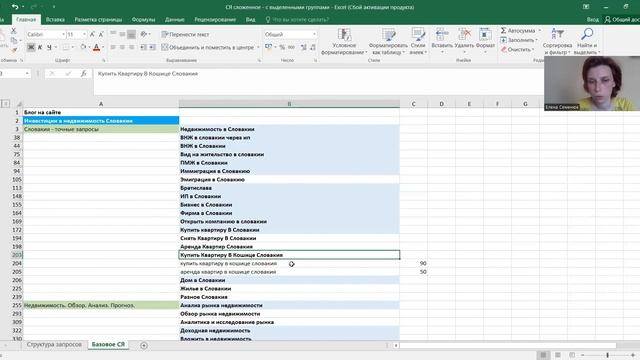The height and width of the screenshot is (360, 640).
Task: Toggle bottom vertical alignment
Action: coord(131,35)
